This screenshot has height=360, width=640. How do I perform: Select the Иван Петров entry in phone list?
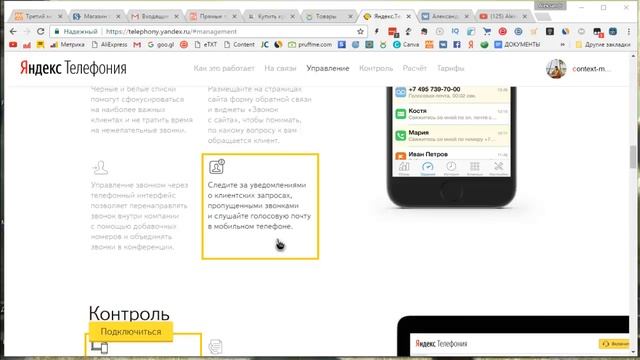tap(451, 154)
